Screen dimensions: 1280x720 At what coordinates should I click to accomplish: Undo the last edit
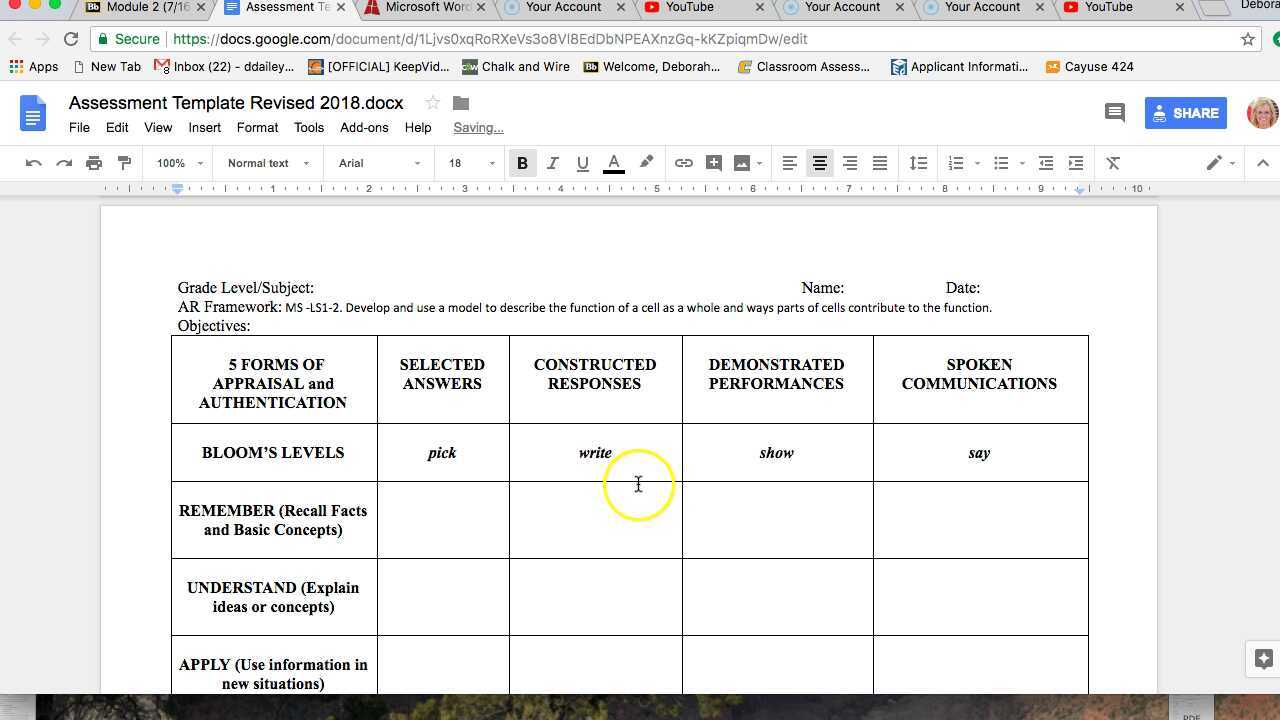pyautogui.click(x=35, y=163)
